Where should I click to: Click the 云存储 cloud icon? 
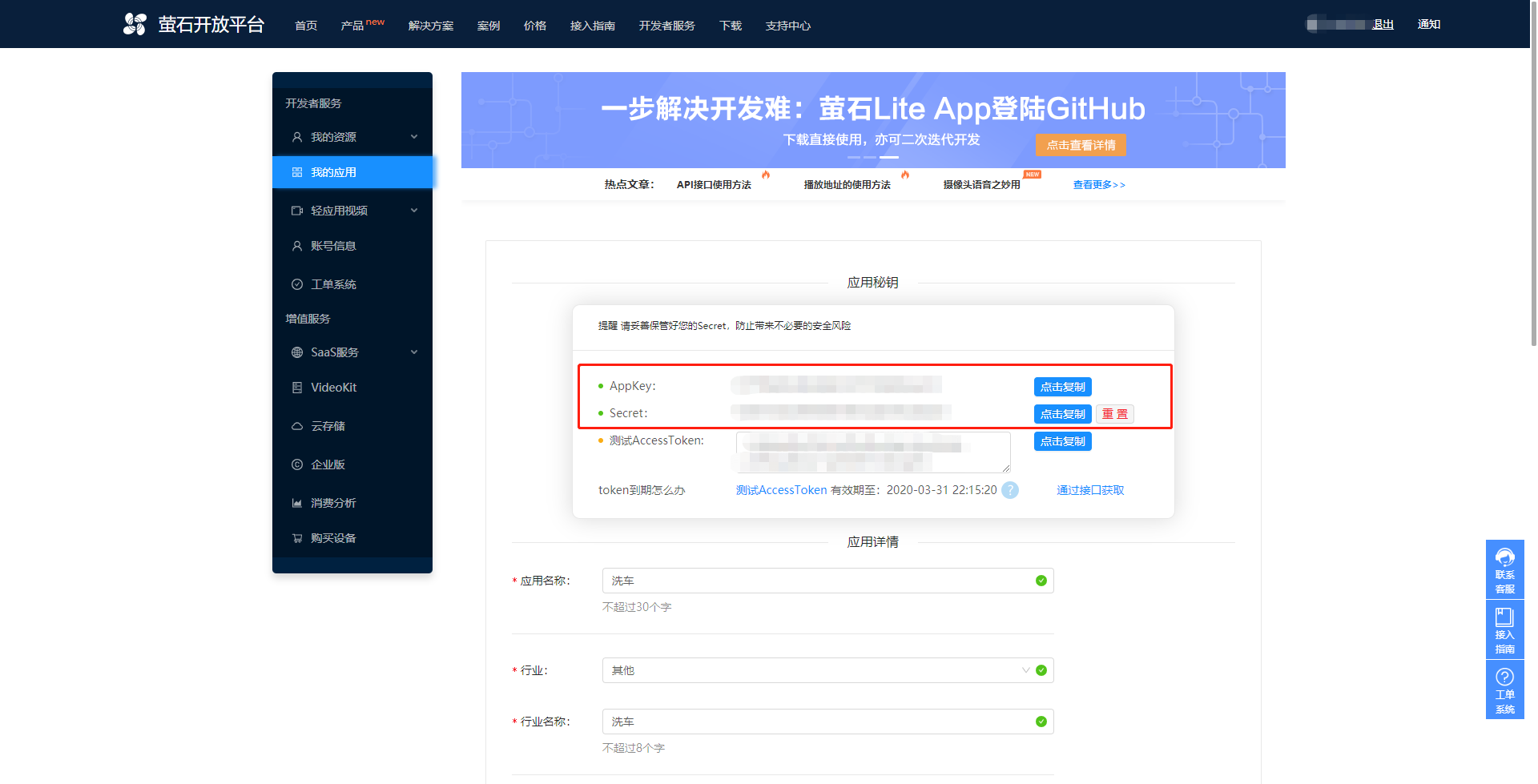(297, 426)
